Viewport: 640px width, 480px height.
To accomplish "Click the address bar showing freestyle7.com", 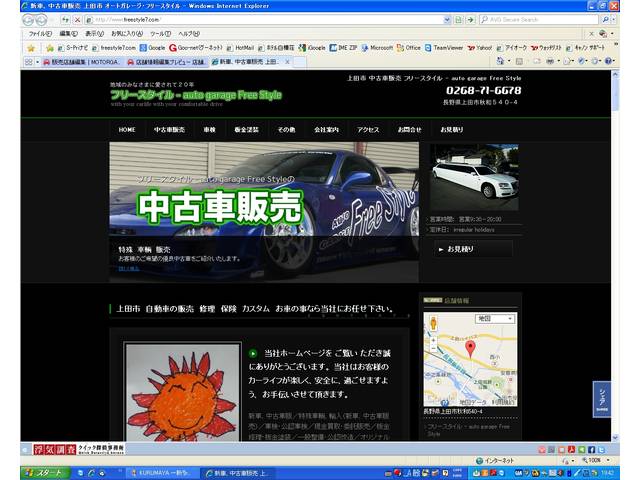I will click(265, 20).
